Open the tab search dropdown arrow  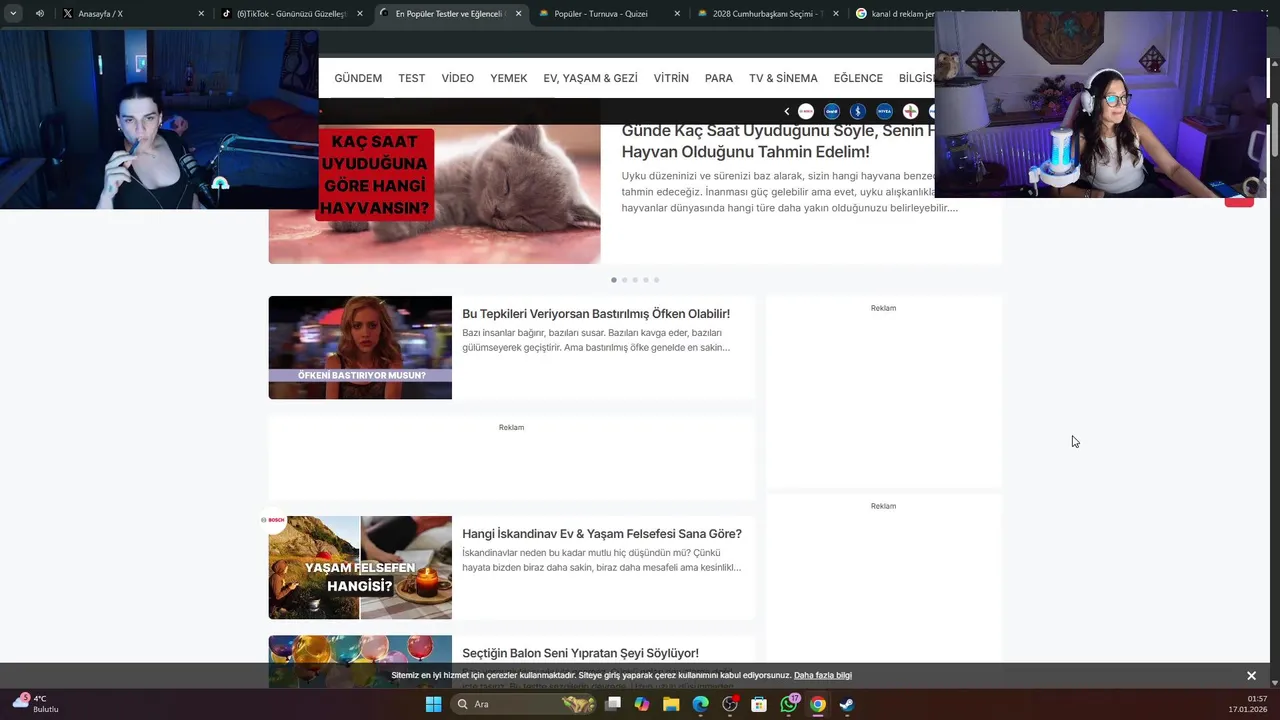[x=13, y=14]
